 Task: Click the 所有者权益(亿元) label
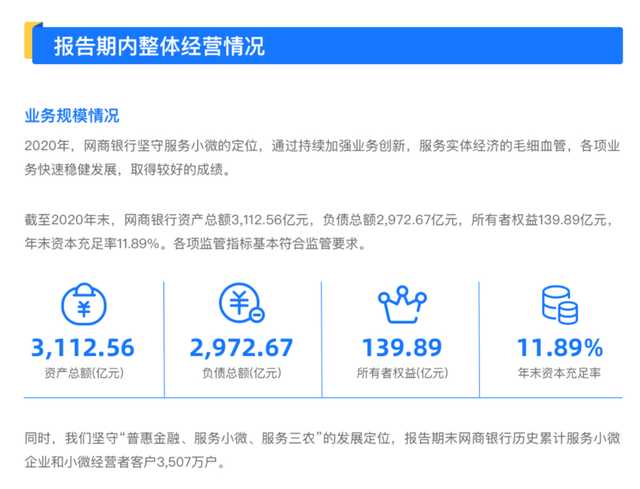point(402,373)
